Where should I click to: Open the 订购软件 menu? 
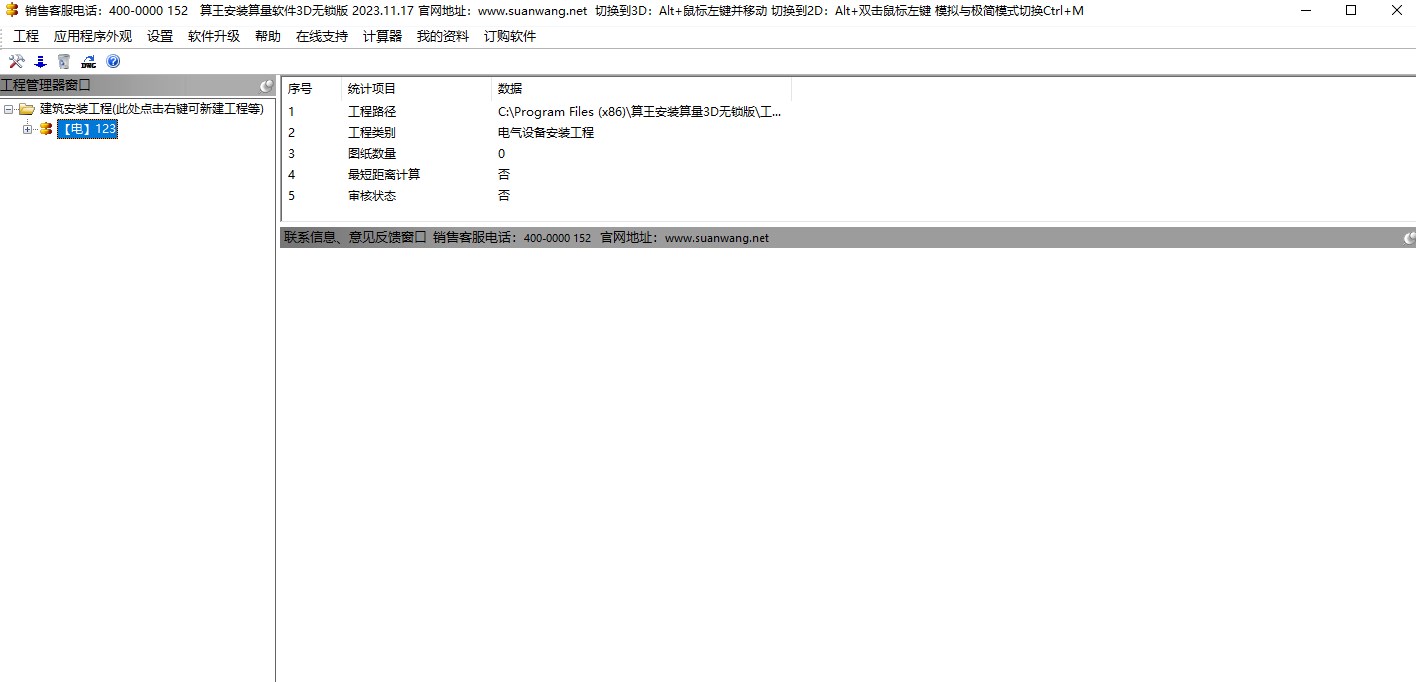(x=512, y=35)
